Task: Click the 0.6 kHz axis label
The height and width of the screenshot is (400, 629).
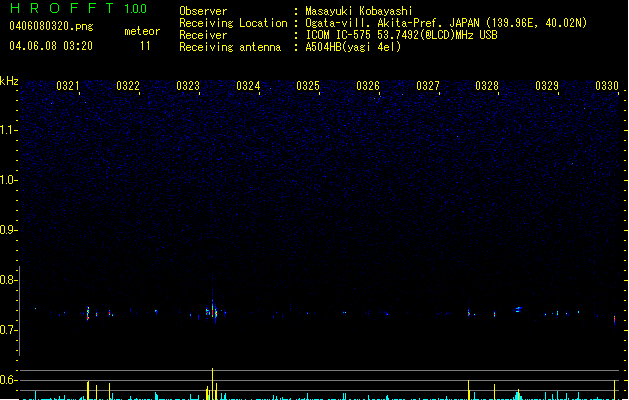Action: click(8, 380)
